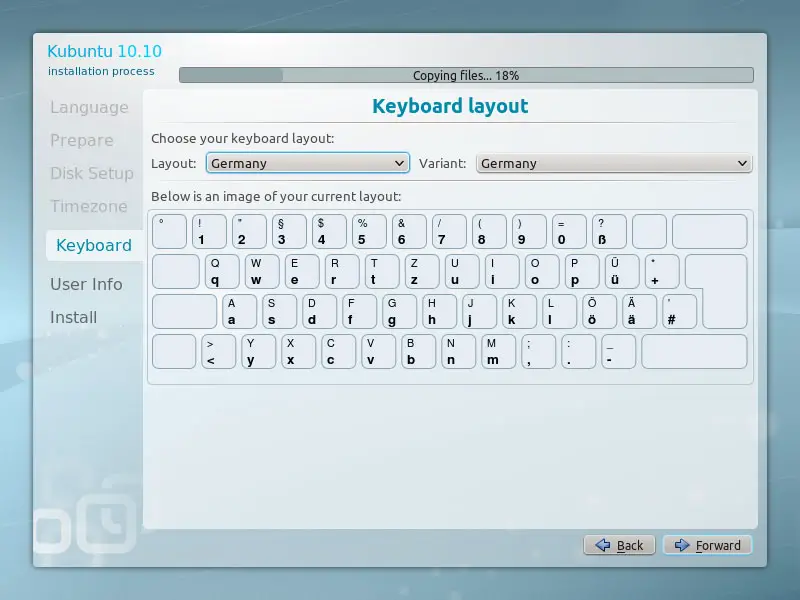This screenshot has width=800, height=600.
Task: Click the 'installation process' subtitle
Action: coord(101,71)
